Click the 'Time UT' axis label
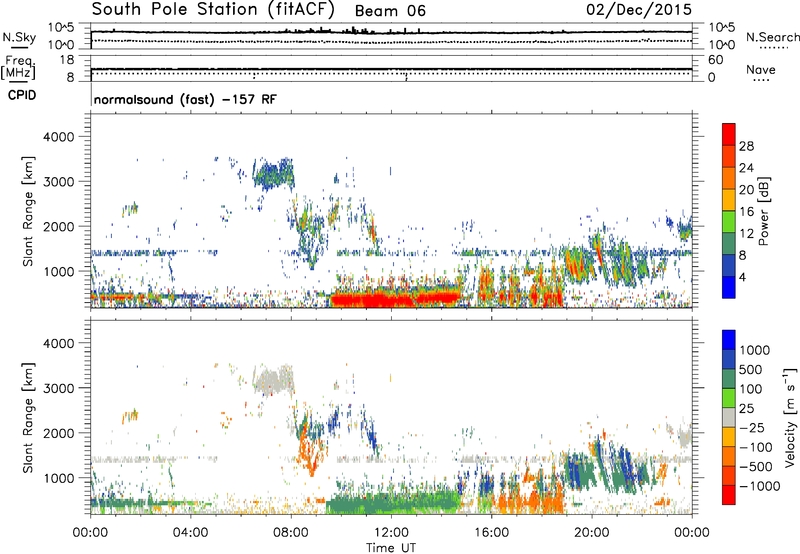The image size is (800, 554). click(391, 548)
